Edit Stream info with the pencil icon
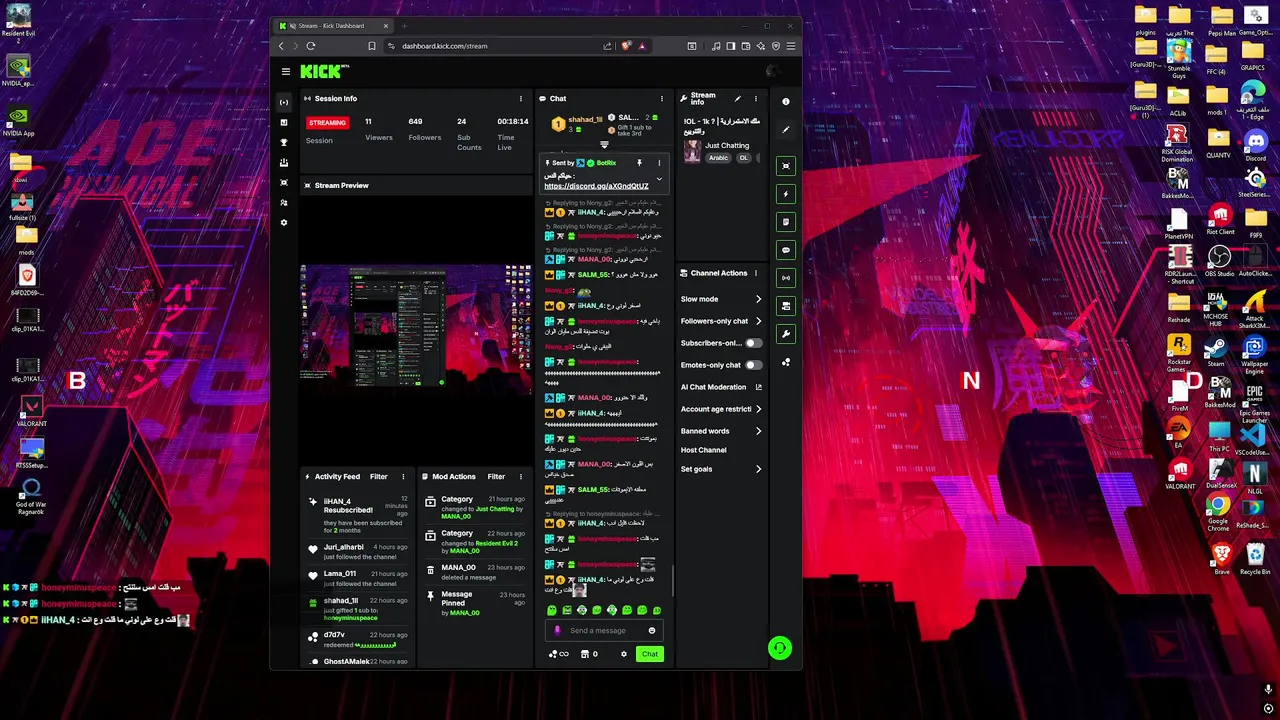The image size is (1280, 720). tap(737, 98)
